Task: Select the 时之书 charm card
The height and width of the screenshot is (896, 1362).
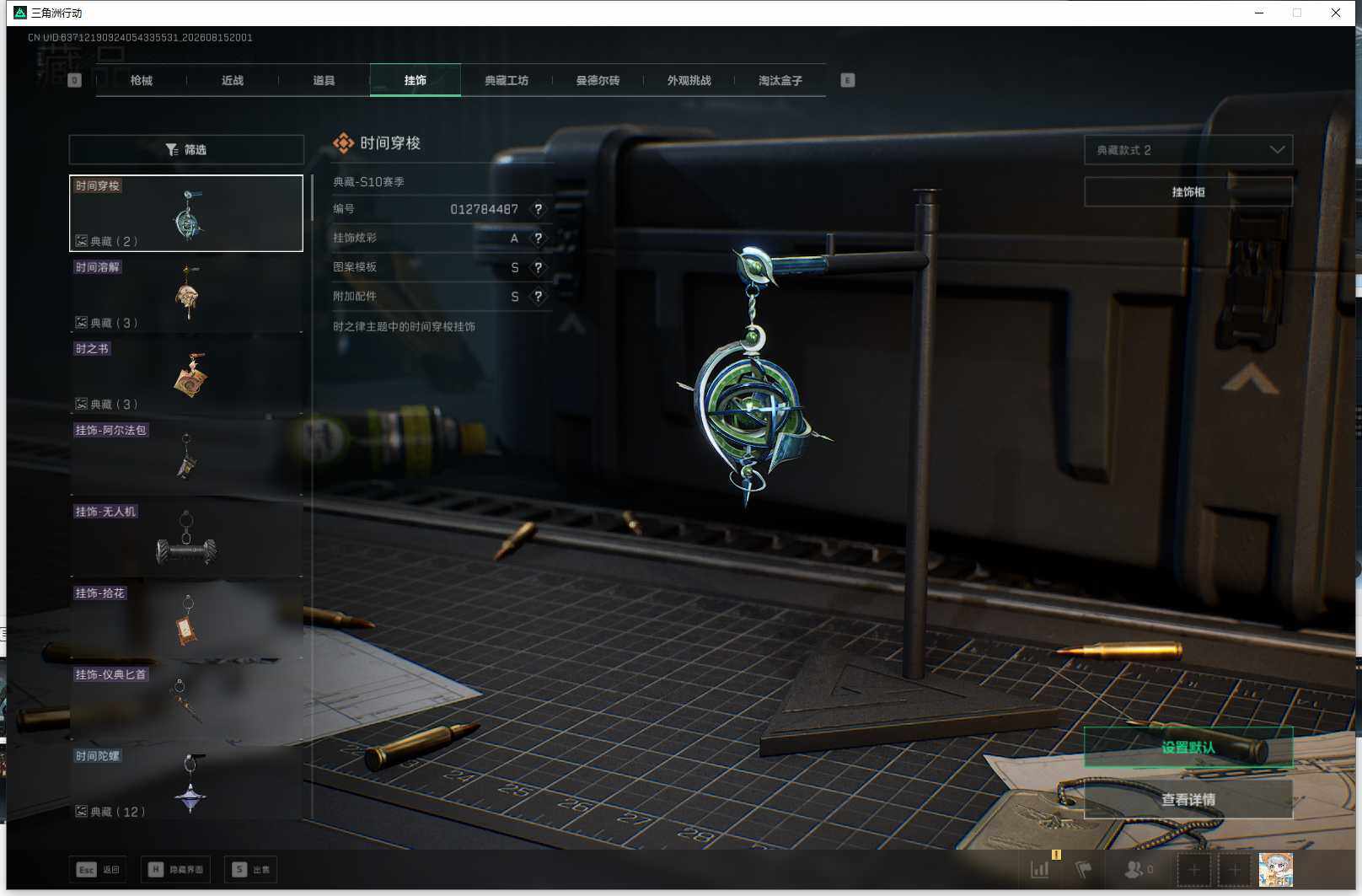Action: click(x=186, y=376)
